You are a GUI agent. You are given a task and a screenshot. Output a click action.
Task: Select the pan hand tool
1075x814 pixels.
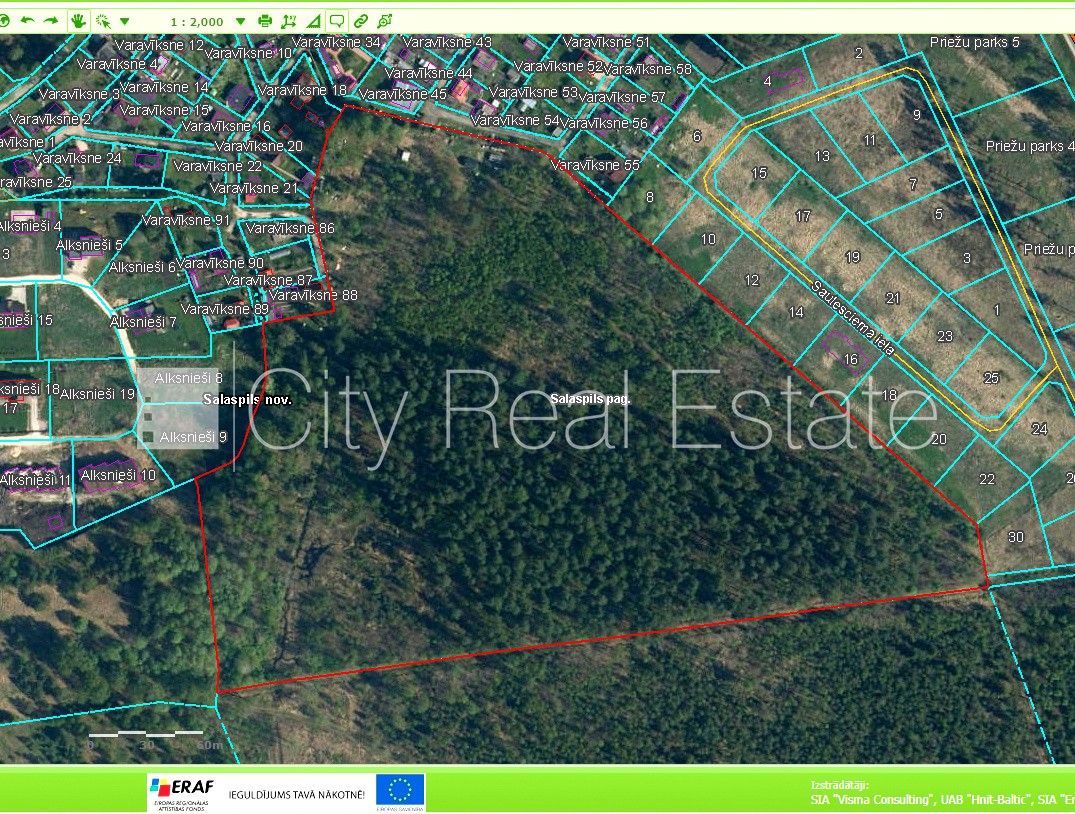click(79, 20)
